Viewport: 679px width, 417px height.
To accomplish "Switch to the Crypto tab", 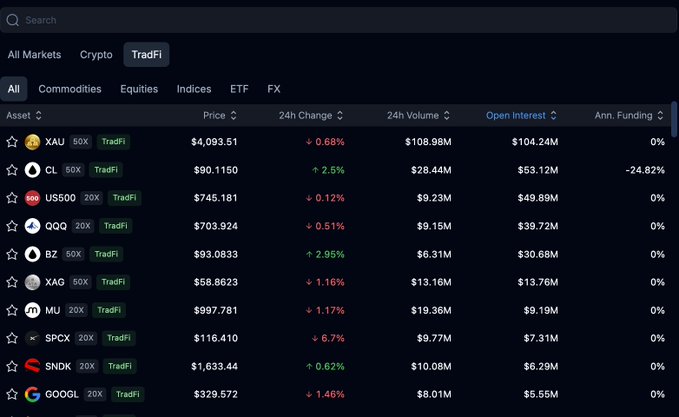I will coord(96,55).
